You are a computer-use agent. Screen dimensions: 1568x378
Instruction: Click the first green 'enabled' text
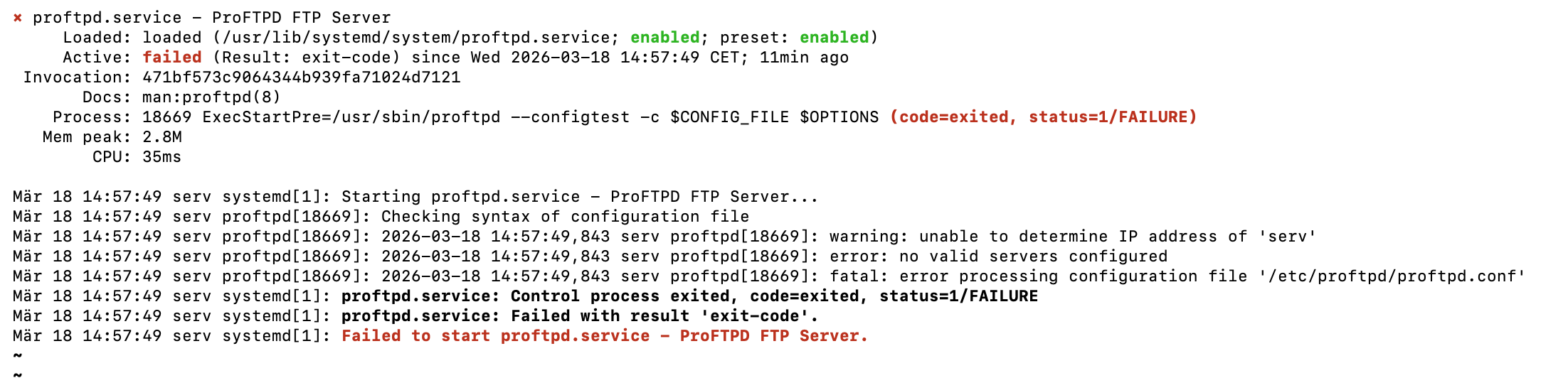pos(664,38)
